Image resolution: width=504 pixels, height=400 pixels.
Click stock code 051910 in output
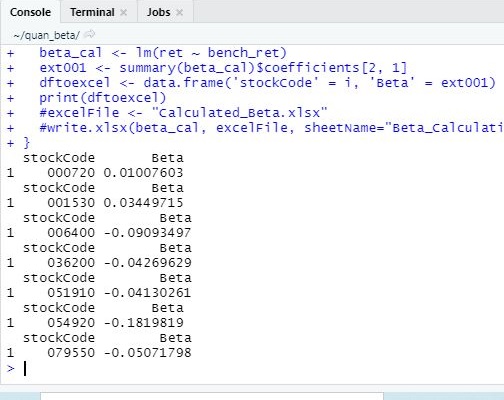tap(71, 293)
